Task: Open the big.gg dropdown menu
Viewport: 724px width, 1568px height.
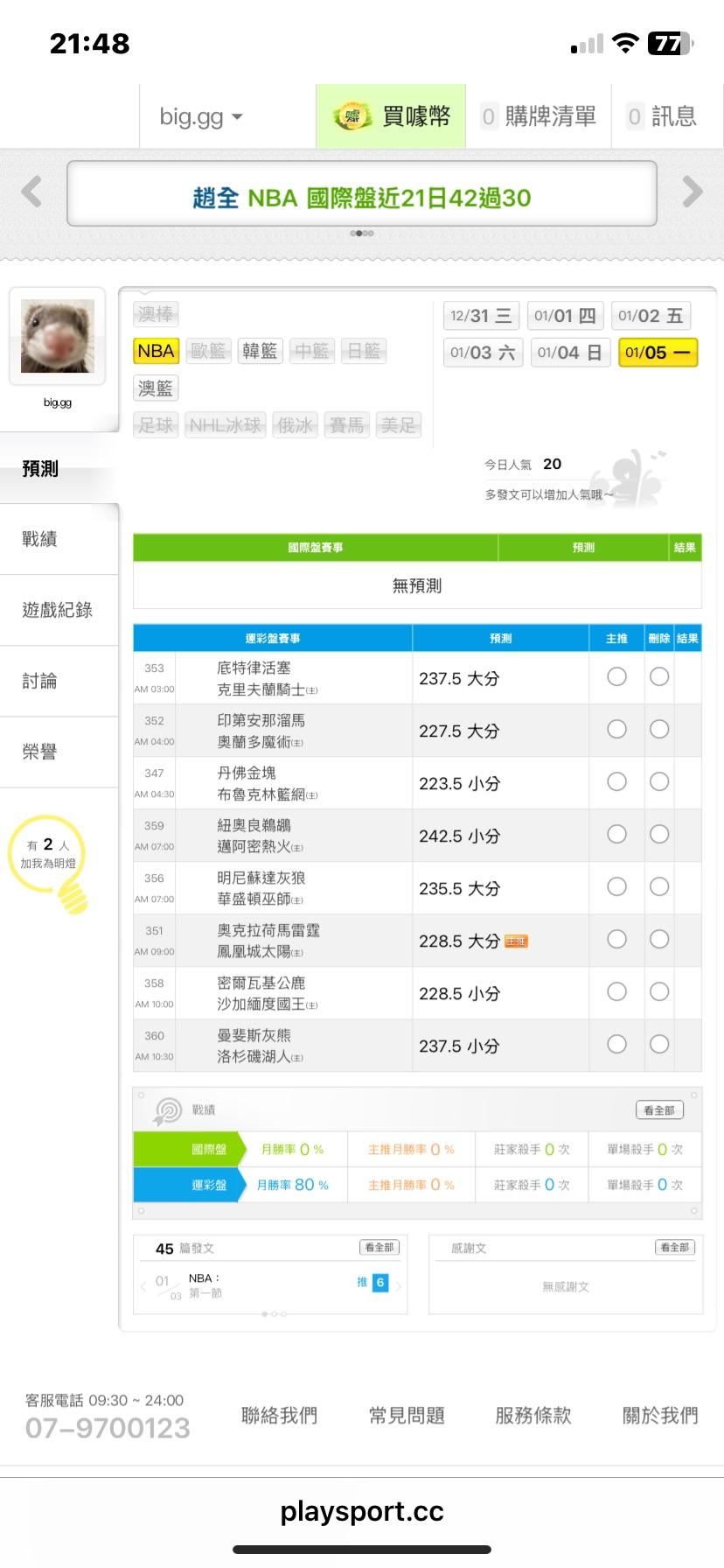Action: point(200,116)
